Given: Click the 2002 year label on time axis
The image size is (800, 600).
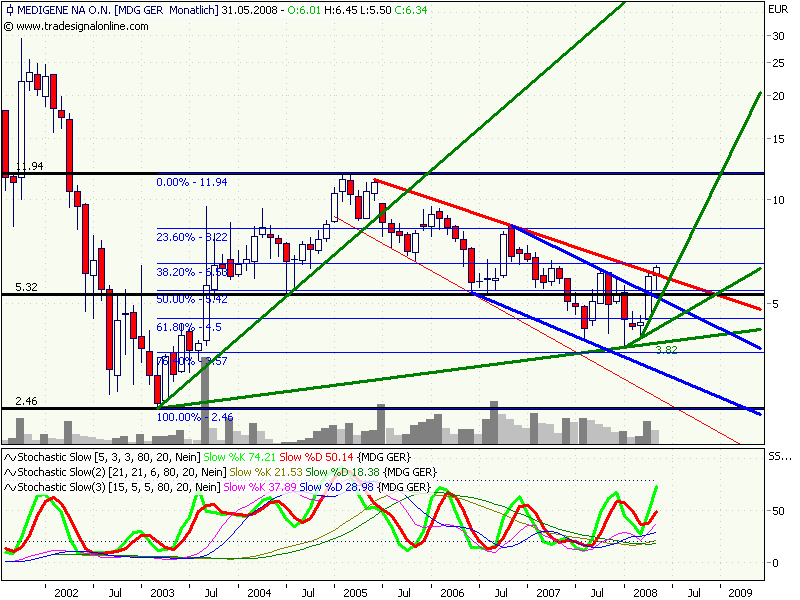Looking at the screenshot, I should (x=66, y=593).
